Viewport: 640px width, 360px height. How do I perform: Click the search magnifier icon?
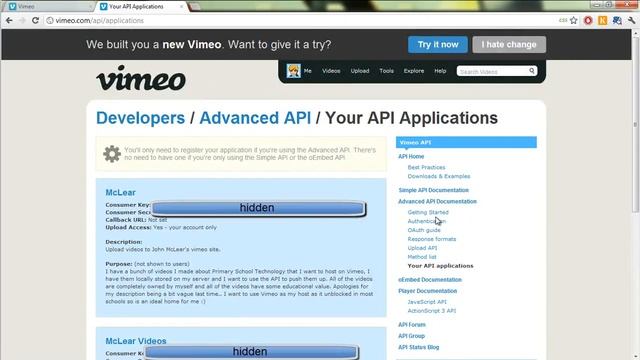coord(531,71)
